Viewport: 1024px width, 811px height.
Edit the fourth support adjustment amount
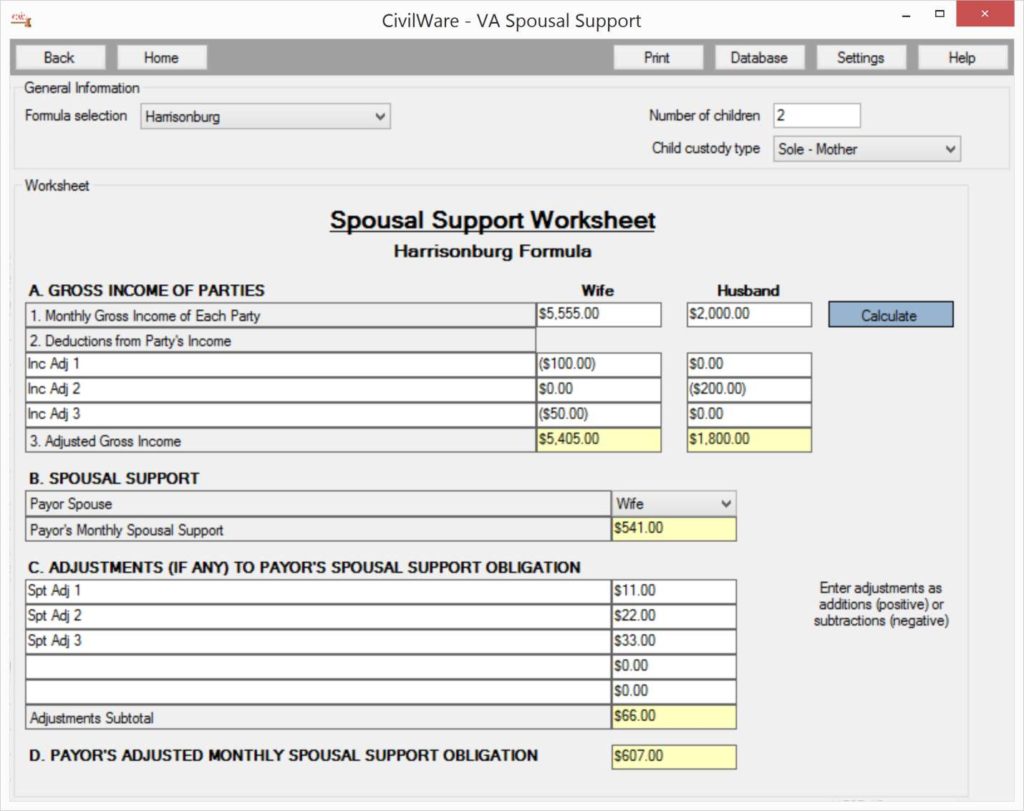pyautogui.click(x=673, y=666)
